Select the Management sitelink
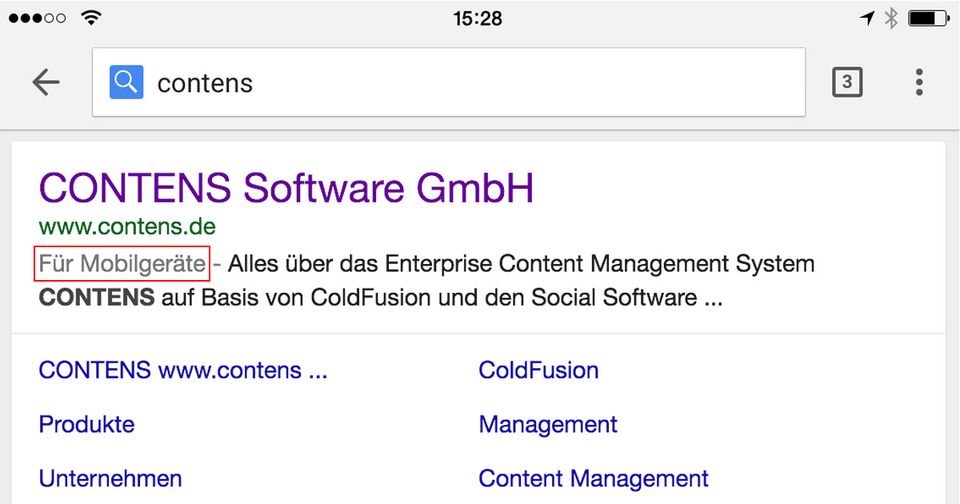 click(x=548, y=424)
